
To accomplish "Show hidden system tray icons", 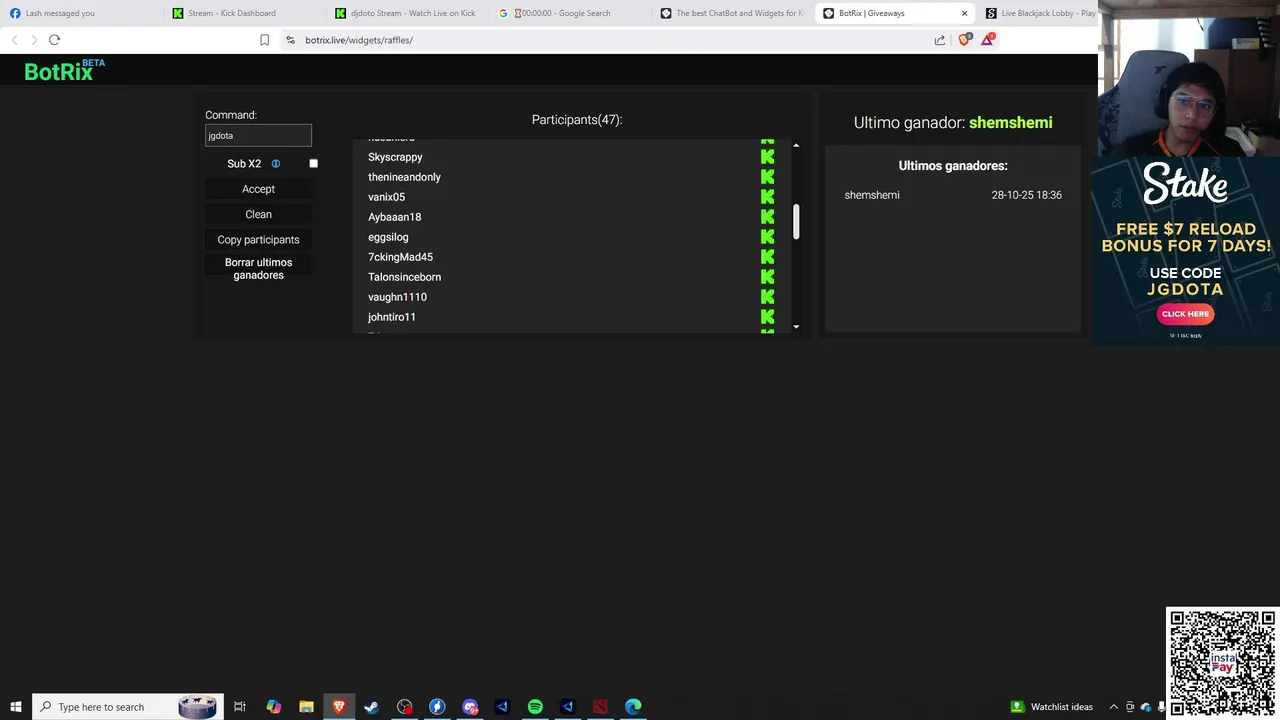I will (x=1113, y=707).
